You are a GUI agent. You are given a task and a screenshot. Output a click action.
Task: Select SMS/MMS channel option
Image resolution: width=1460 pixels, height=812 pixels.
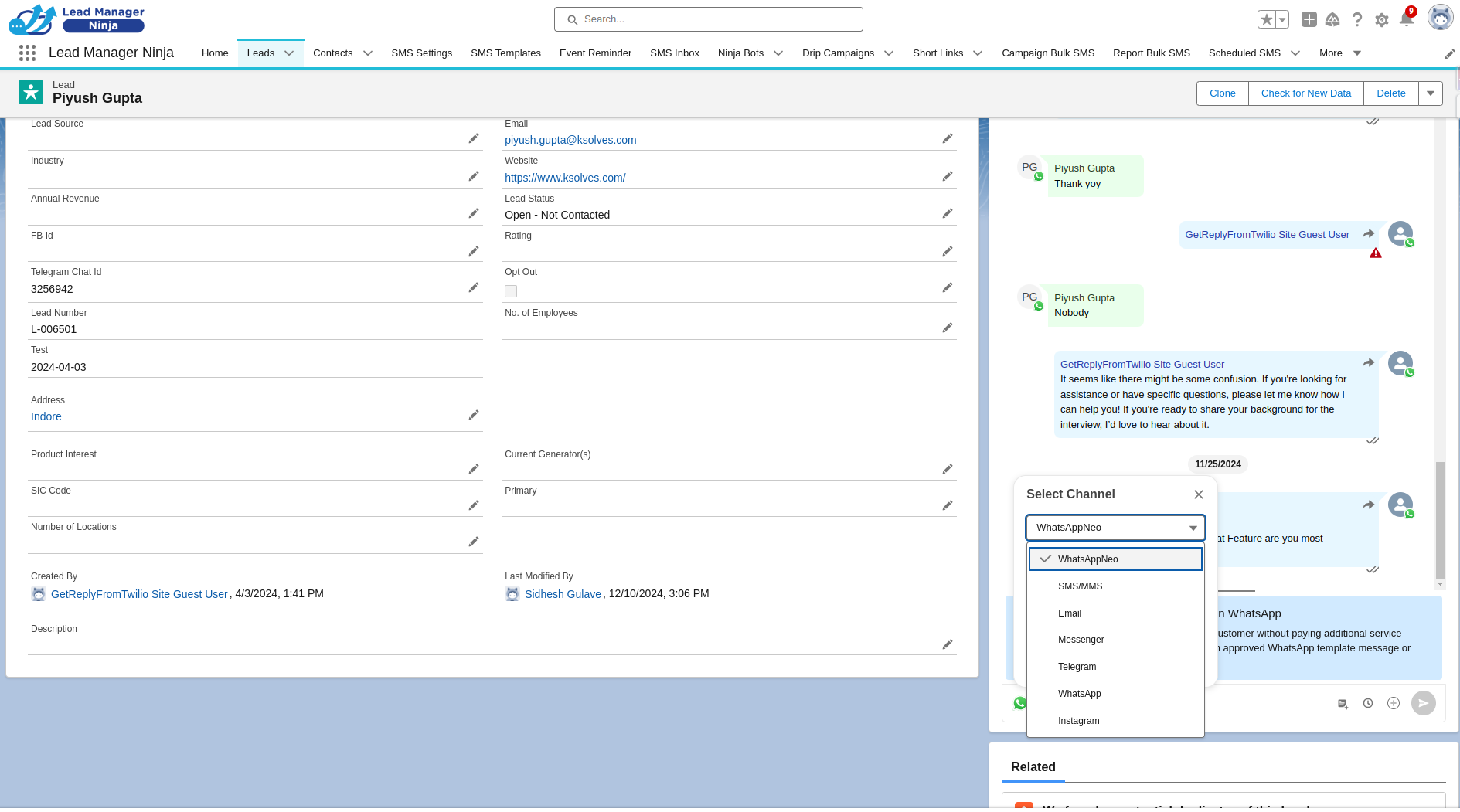(x=1115, y=586)
